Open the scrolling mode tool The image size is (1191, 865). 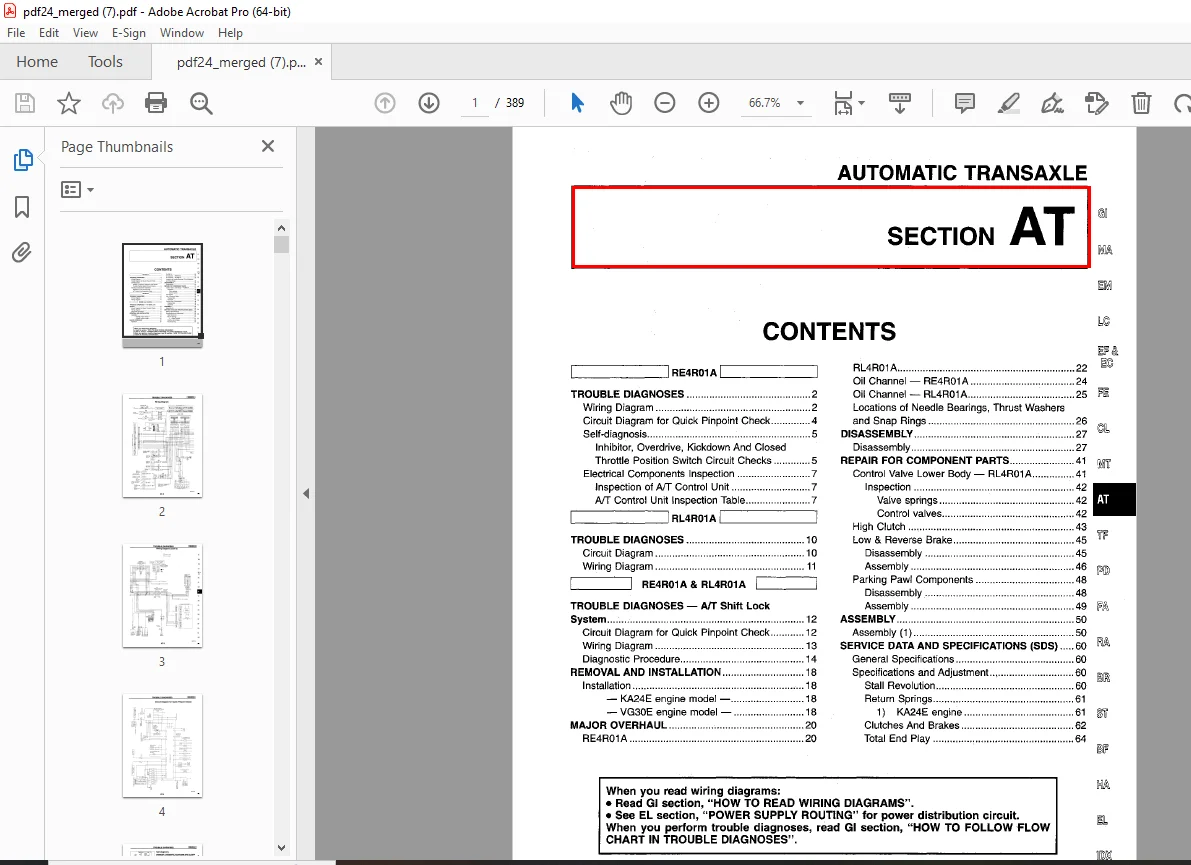(900, 103)
